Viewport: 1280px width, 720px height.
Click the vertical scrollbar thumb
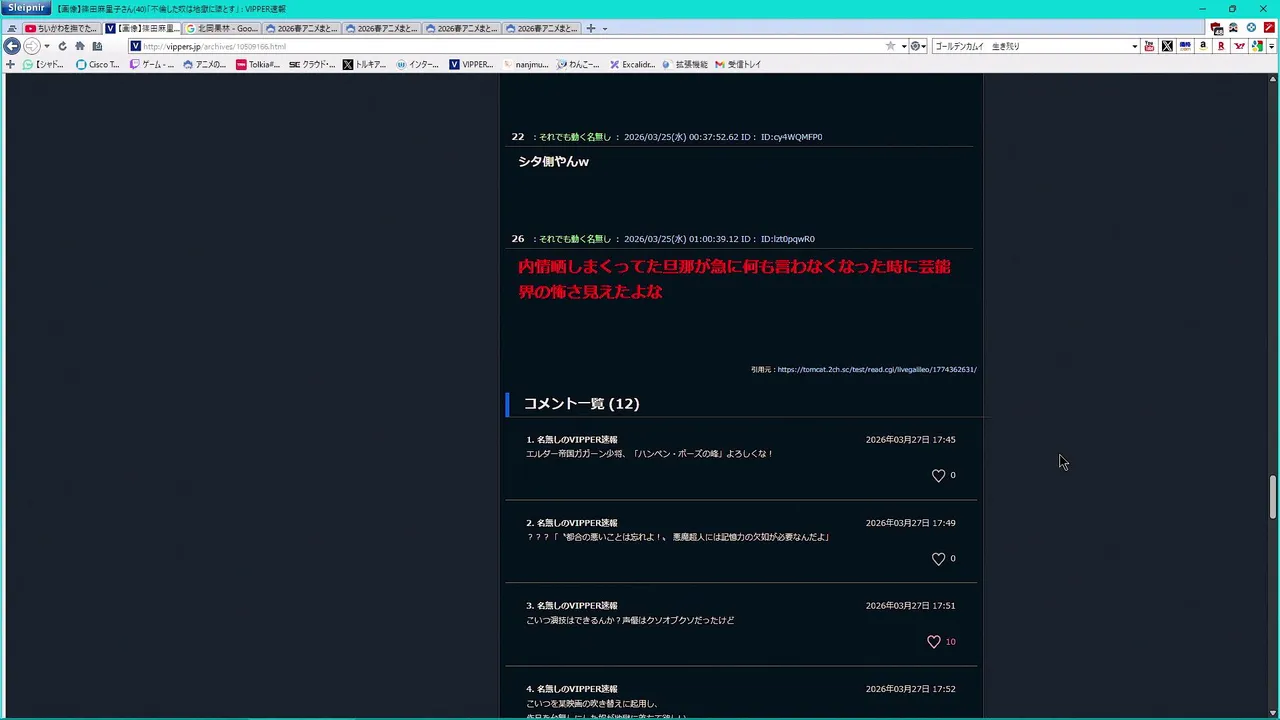[1273, 497]
